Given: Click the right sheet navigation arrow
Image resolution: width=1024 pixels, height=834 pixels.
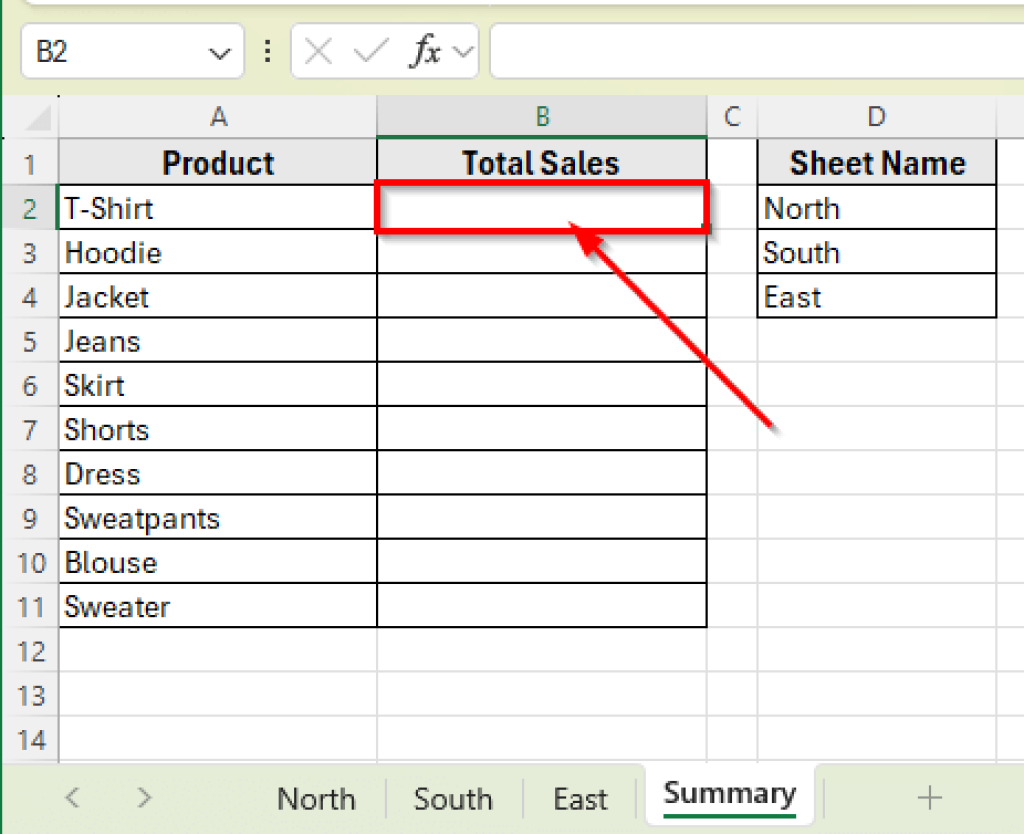Looking at the screenshot, I should tap(143, 798).
